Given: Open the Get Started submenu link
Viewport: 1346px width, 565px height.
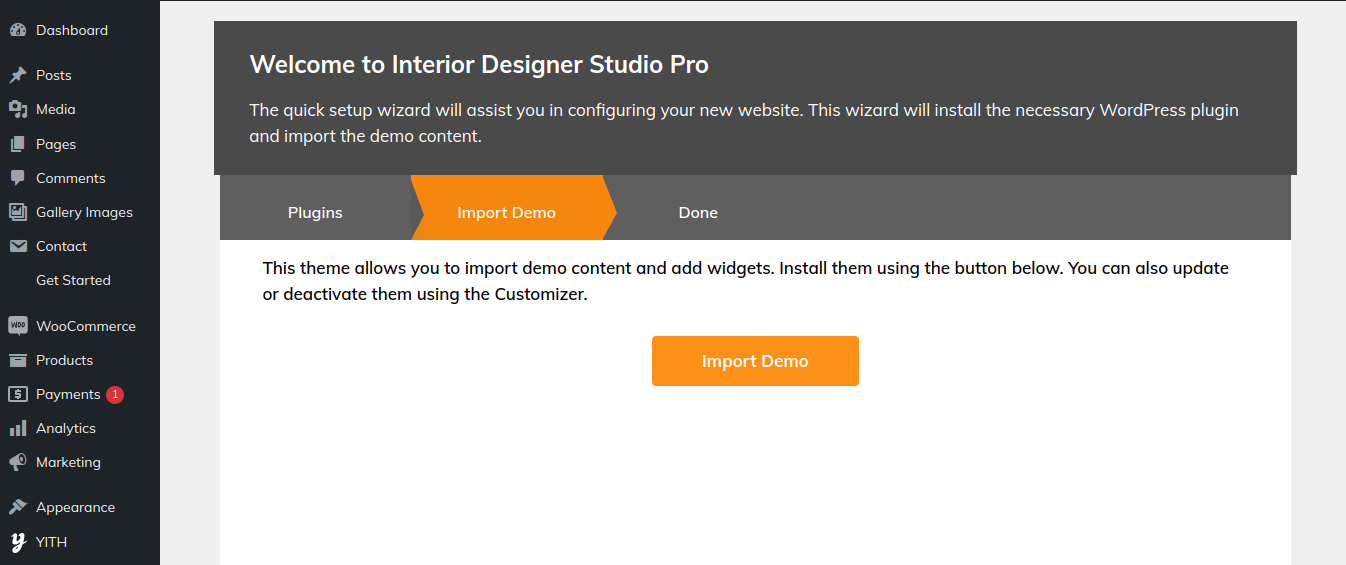Looking at the screenshot, I should point(73,280).
